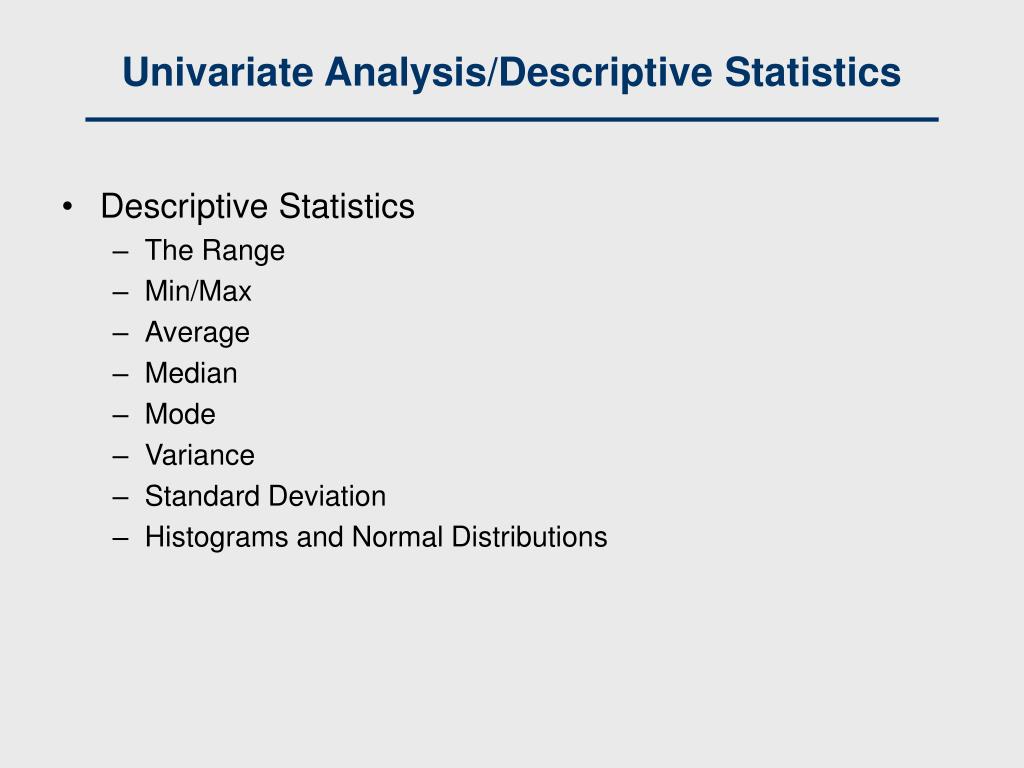Click the dash marker before 'Histograms'
The height and width of the screenshot is (768, 1024).
(120, 539)
